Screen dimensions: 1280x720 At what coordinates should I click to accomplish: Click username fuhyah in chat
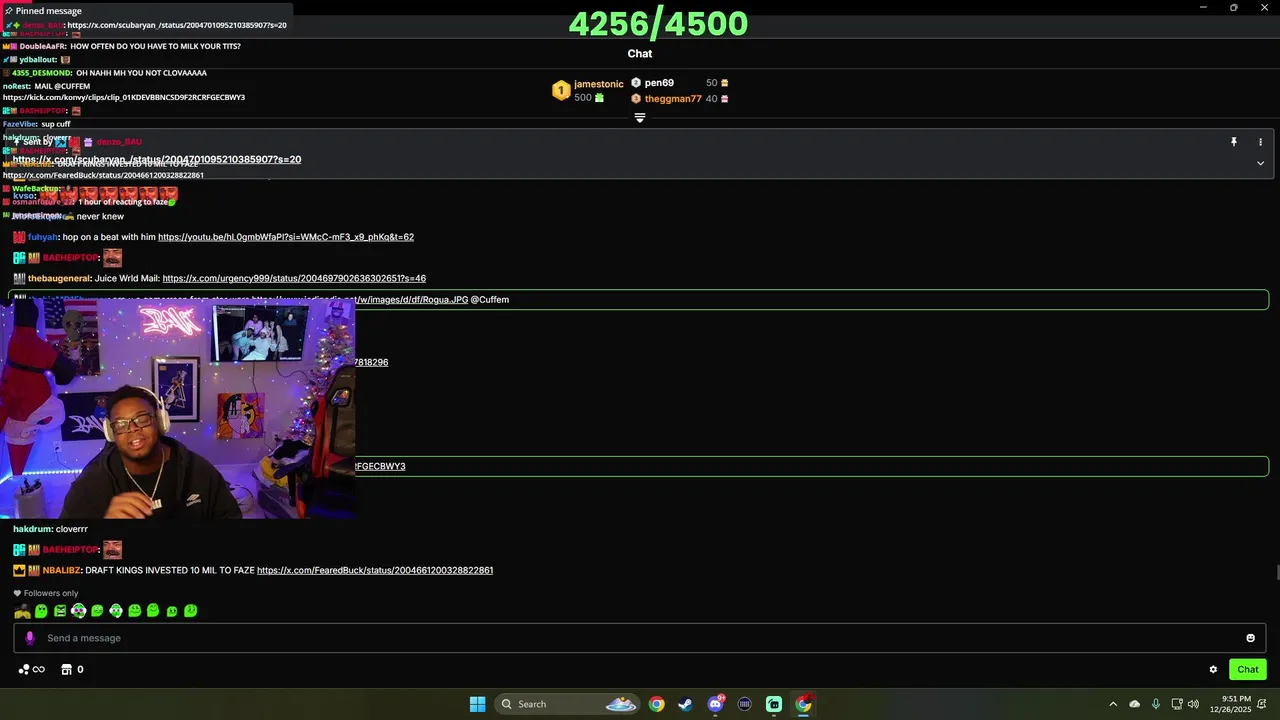click(x=43, y=237)
